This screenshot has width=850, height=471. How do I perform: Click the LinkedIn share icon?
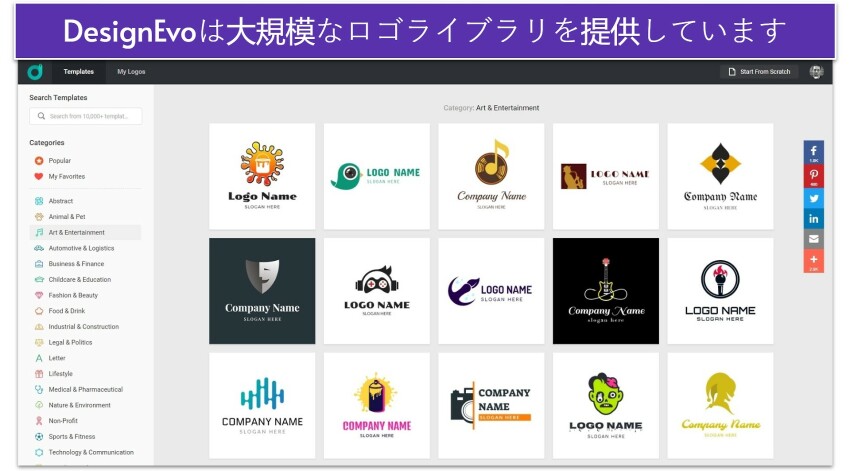point(813,218)
